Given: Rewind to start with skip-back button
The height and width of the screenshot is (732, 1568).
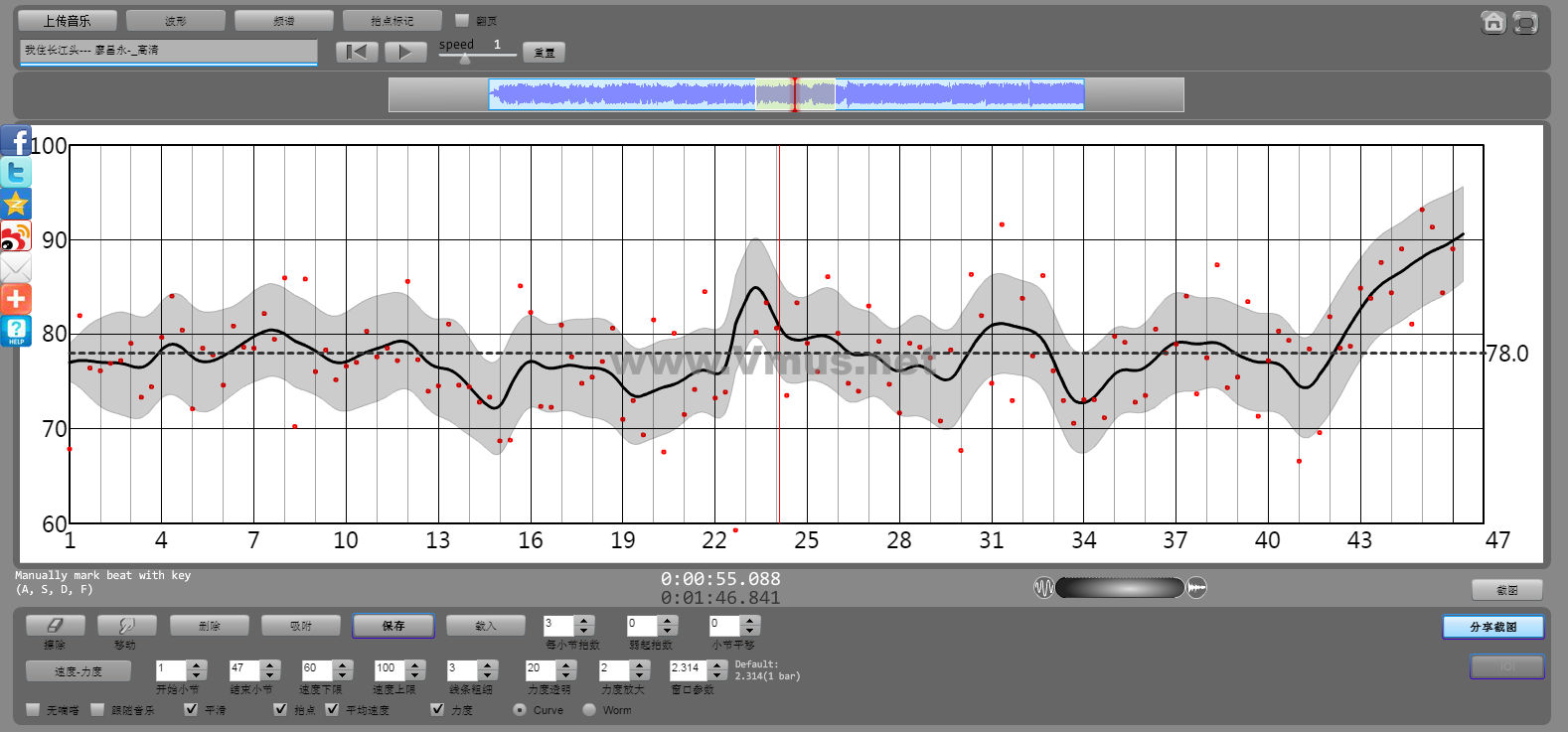Looking at the screenshot, I should 356,52.
